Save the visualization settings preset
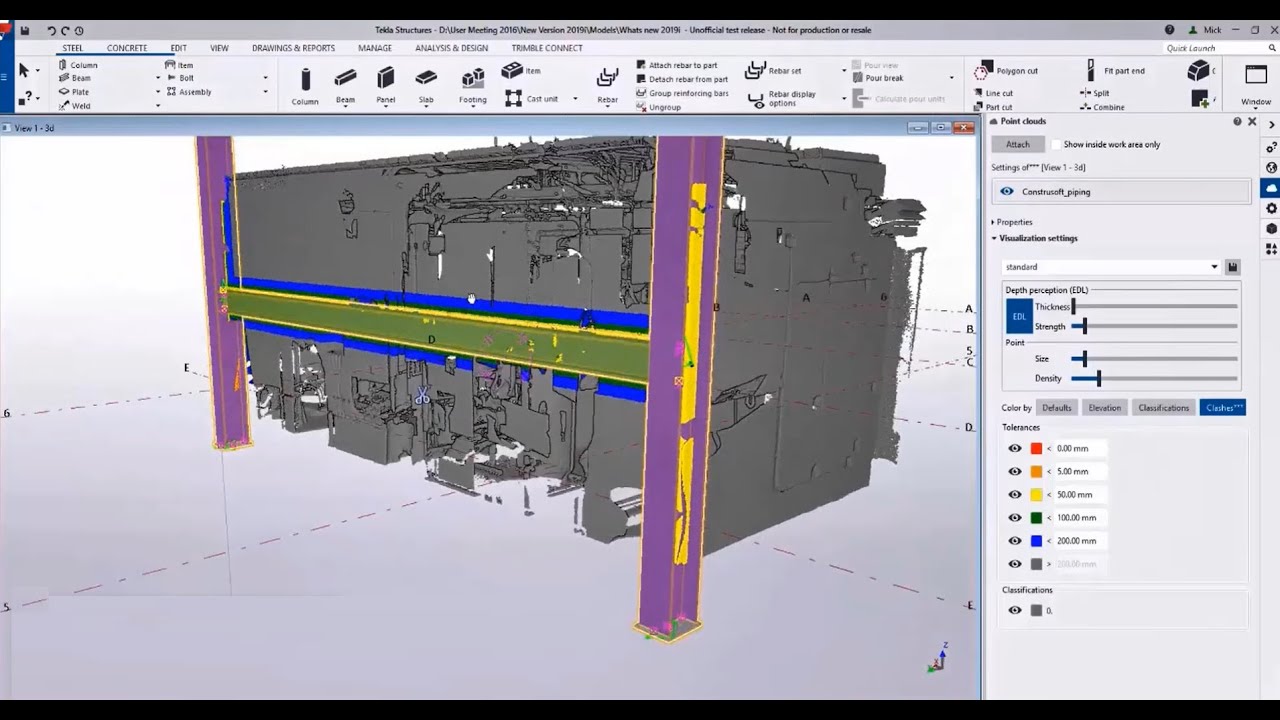 pyautogui.click(x=1233, y=267)
